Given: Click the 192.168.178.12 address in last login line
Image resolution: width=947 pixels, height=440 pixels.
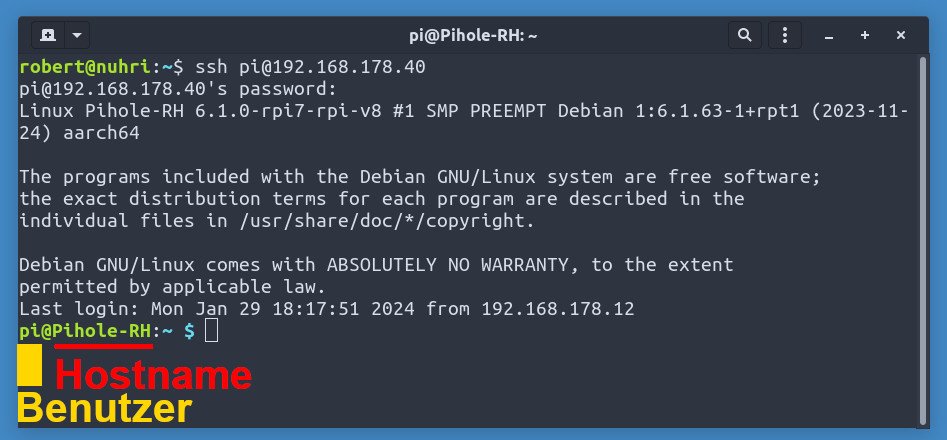Looking at the screenshot, I should [557, 309].
